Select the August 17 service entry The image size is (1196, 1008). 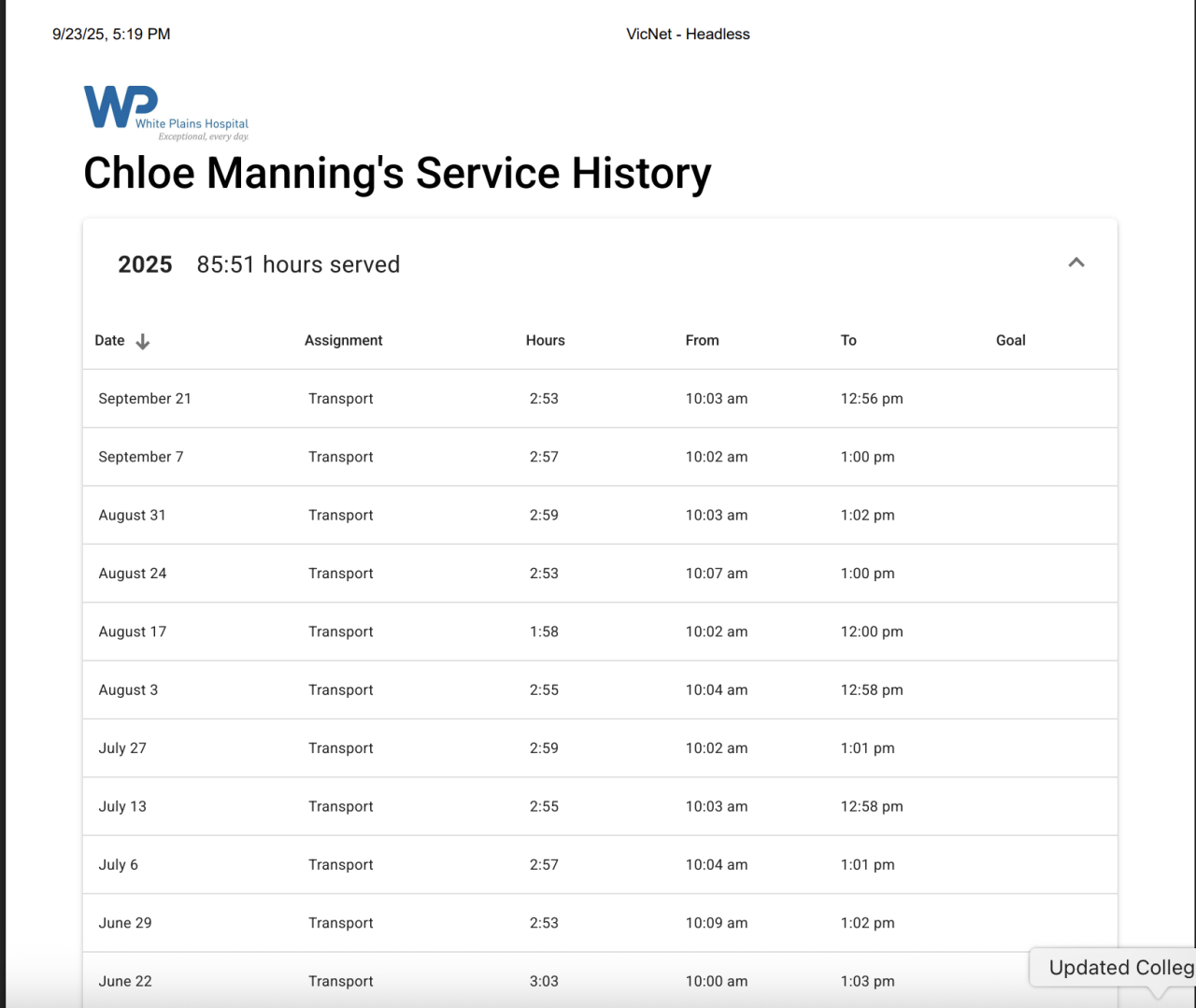tap(598, 632)
